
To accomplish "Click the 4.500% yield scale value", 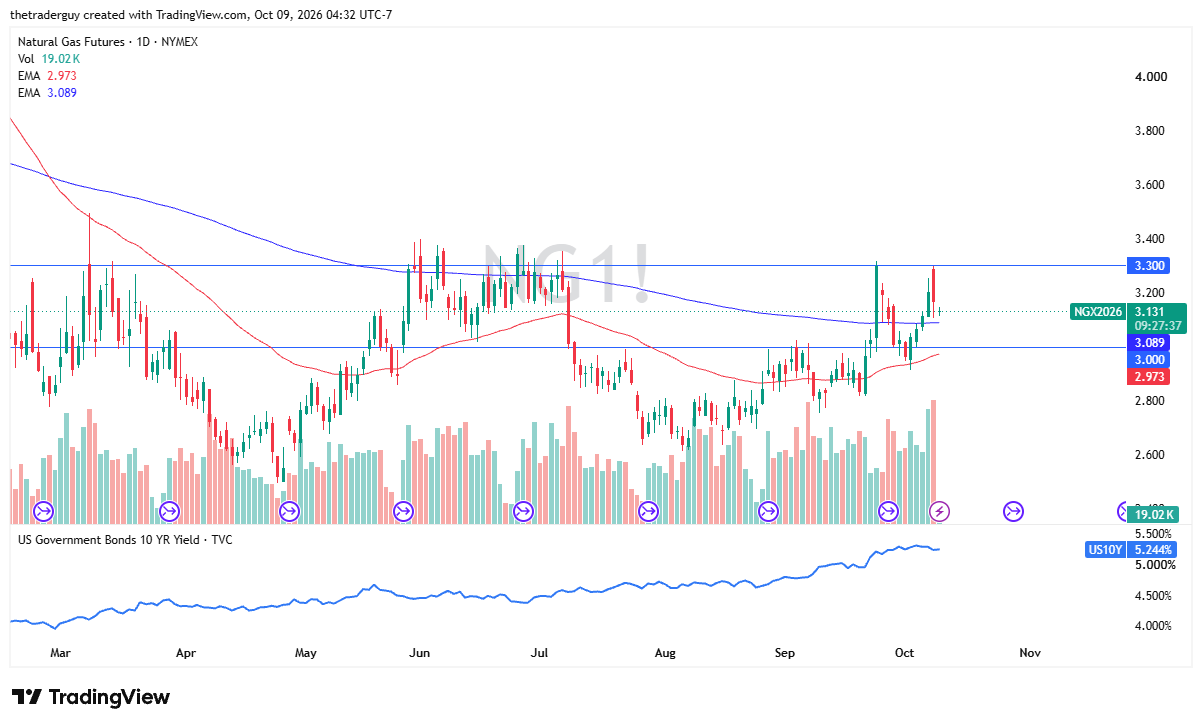I will click(1152, 596).
